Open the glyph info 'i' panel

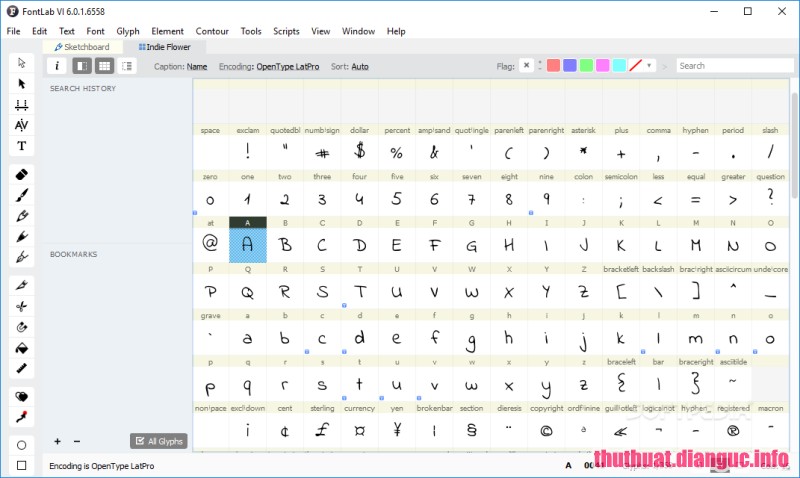(x=57, y=66)
